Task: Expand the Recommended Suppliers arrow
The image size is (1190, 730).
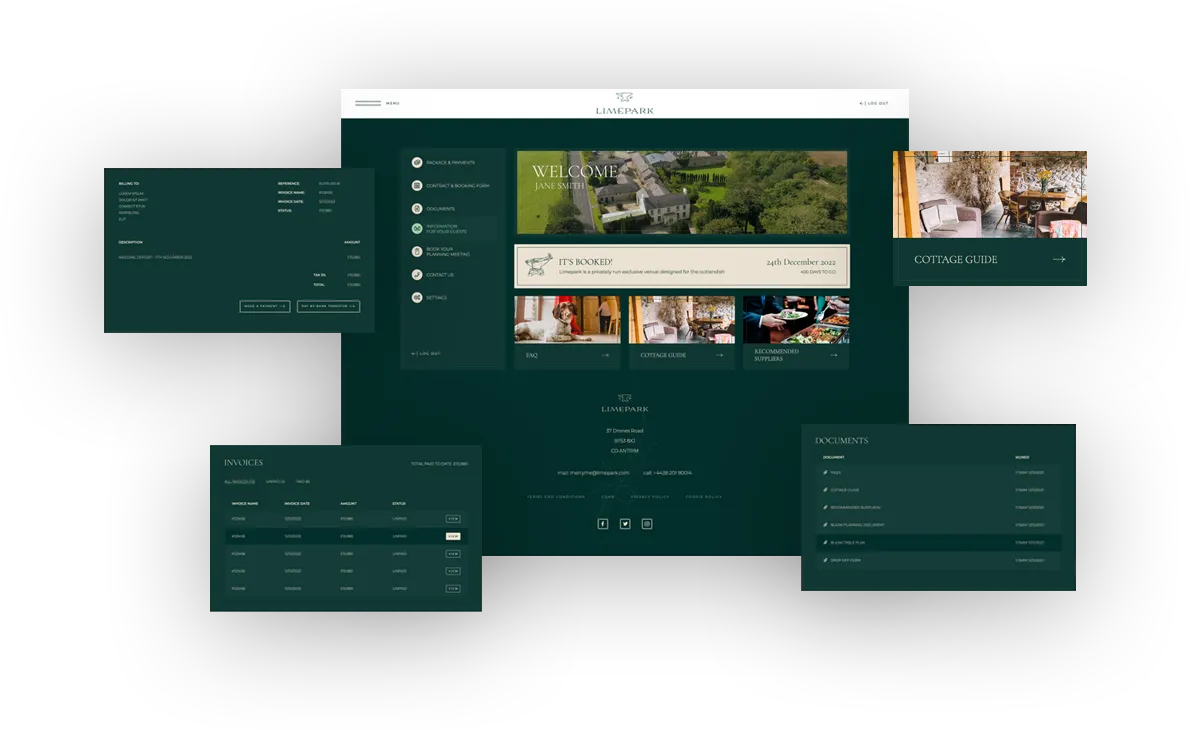Action: pos(833,354)
